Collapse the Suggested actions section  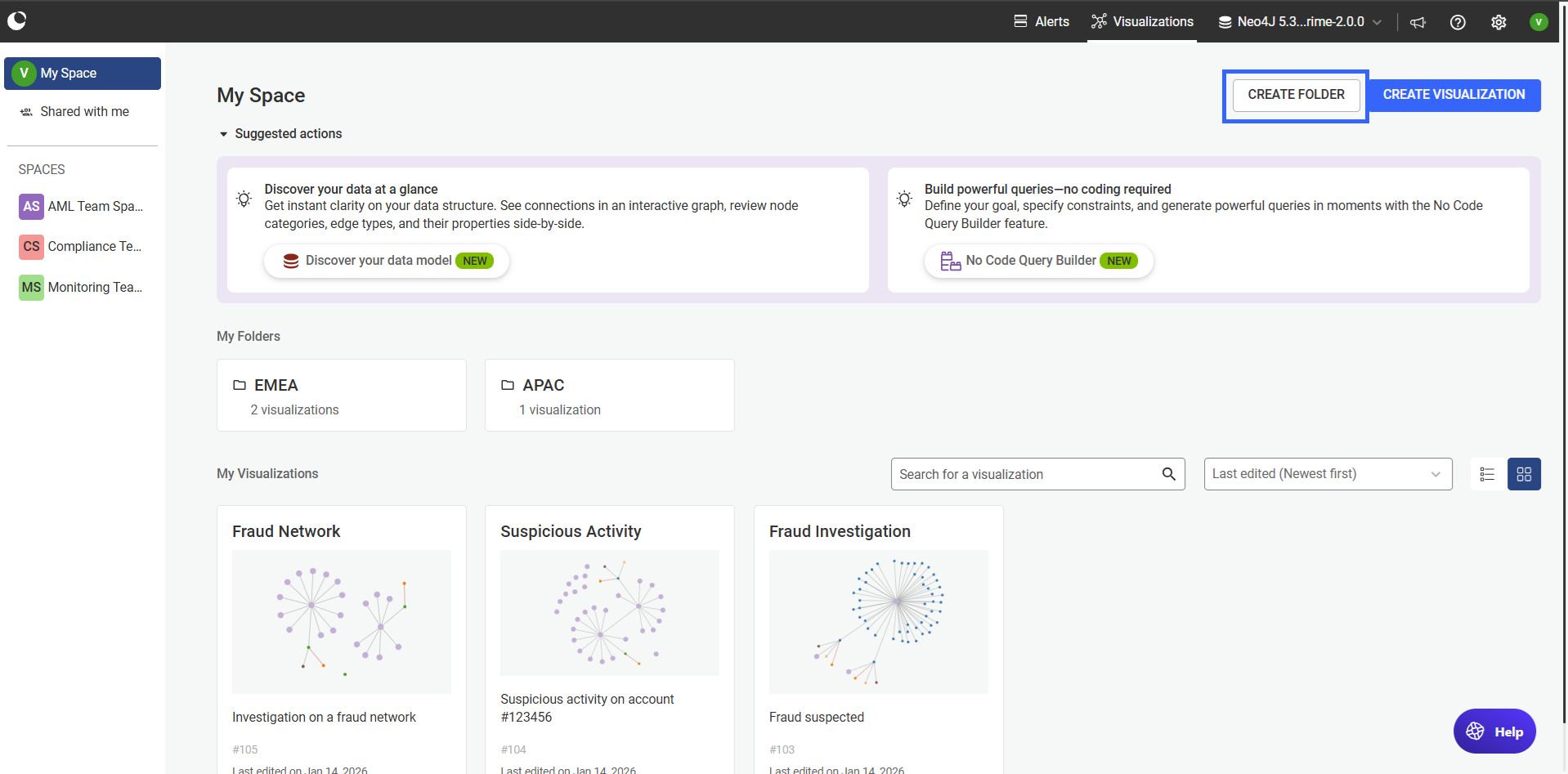point(224,134)
